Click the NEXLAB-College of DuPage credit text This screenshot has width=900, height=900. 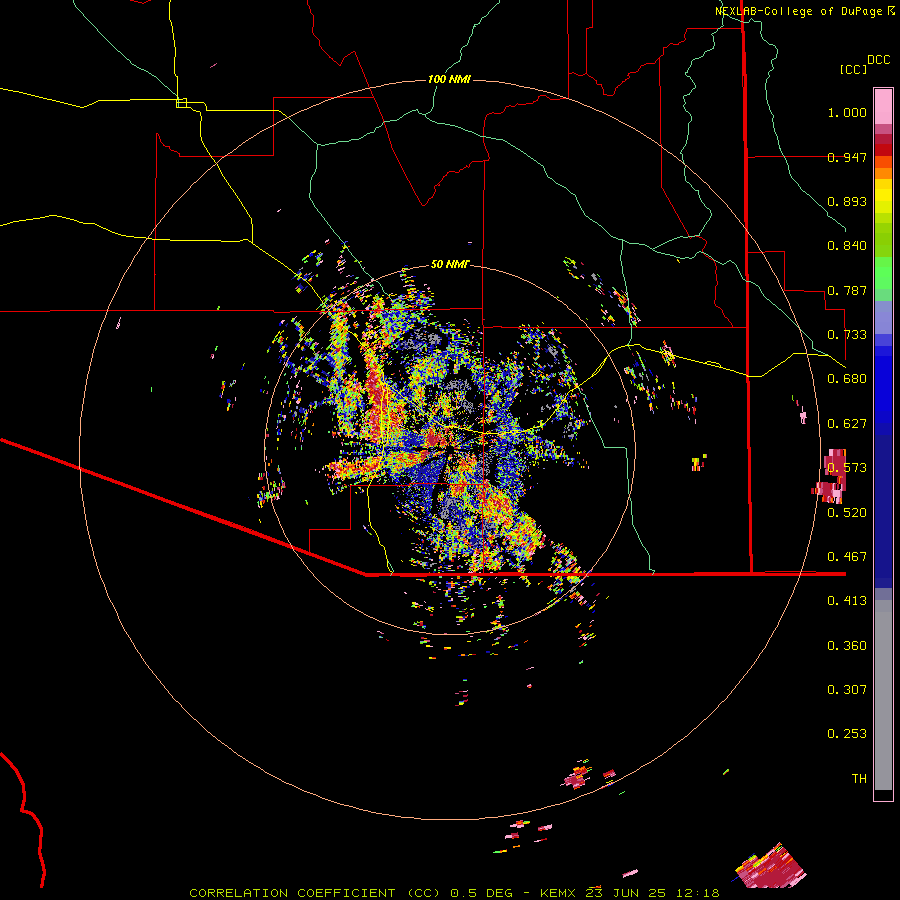pos(798,11)
